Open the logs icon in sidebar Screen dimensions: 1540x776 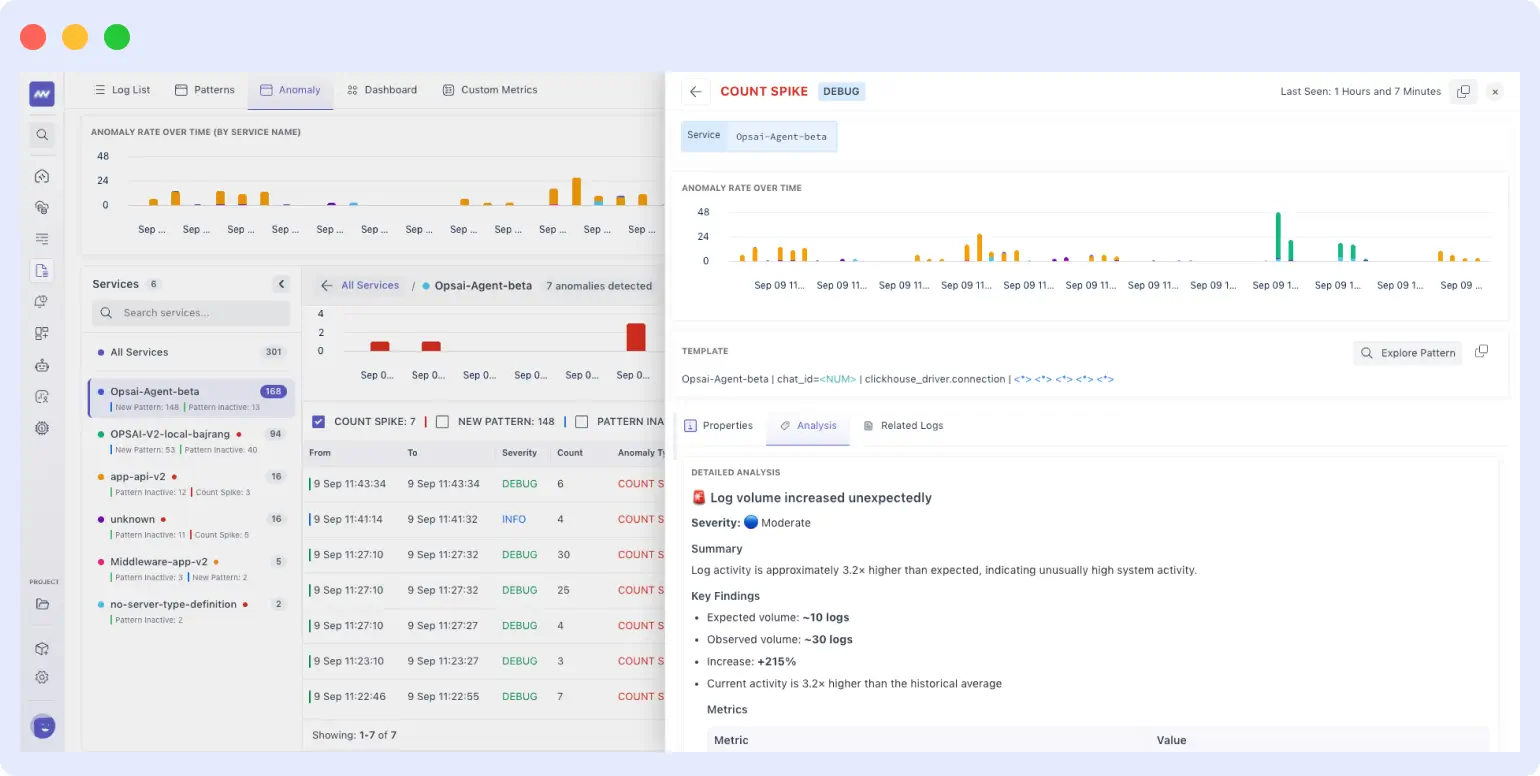tap(42, 270)
